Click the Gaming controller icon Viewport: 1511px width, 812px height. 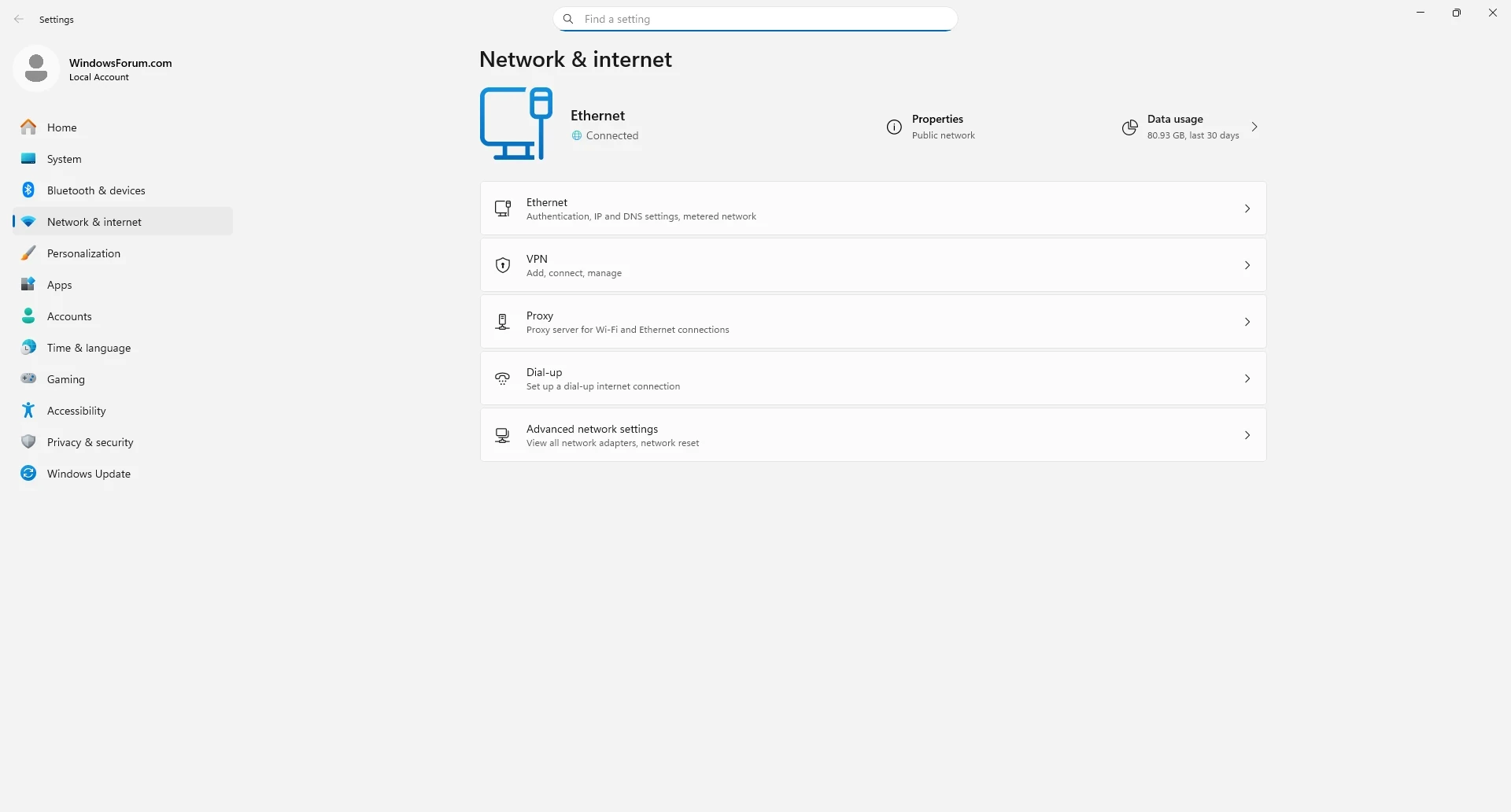pos(28,378)
